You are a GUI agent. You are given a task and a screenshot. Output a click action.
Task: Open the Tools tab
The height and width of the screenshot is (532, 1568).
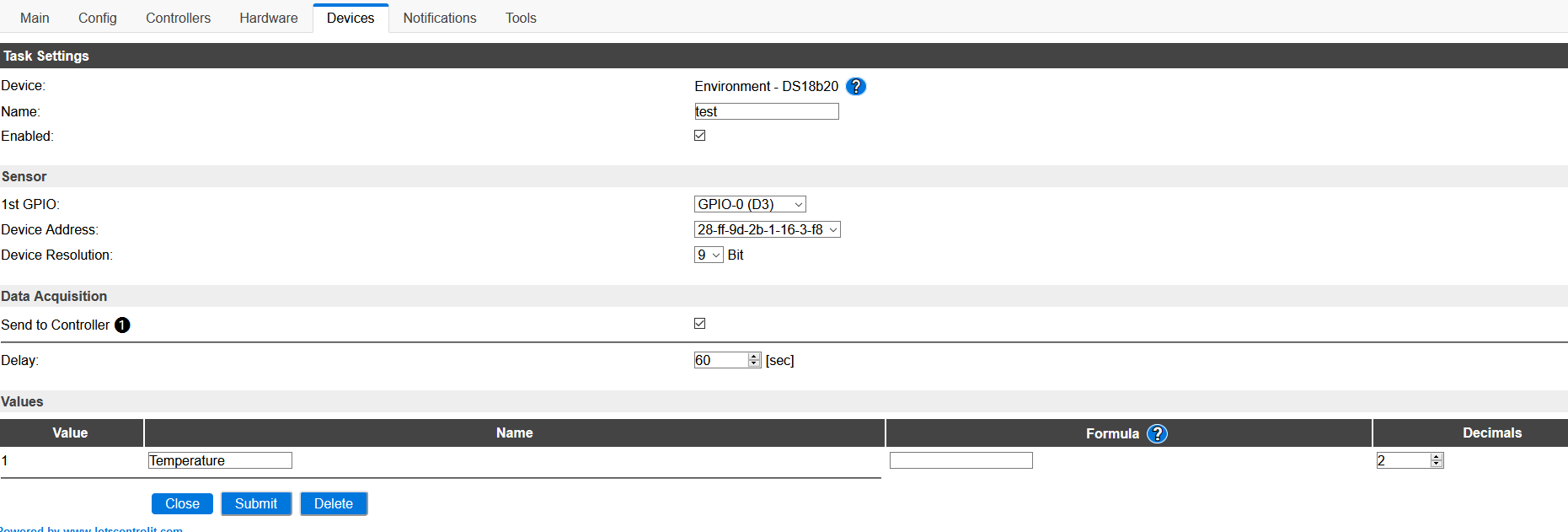pyautogui.click(x=521, y=18)
